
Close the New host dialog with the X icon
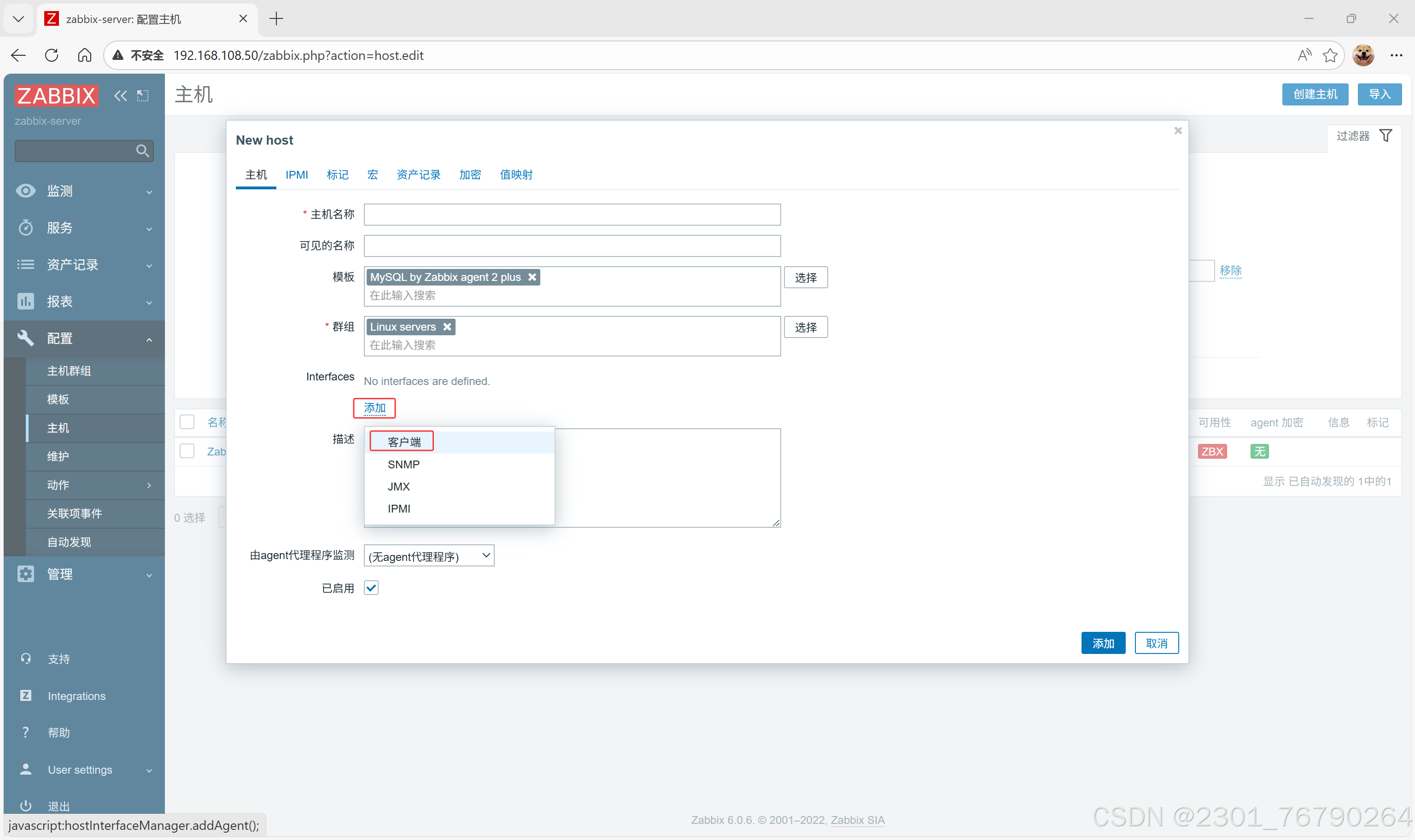tap(1177, 131)
